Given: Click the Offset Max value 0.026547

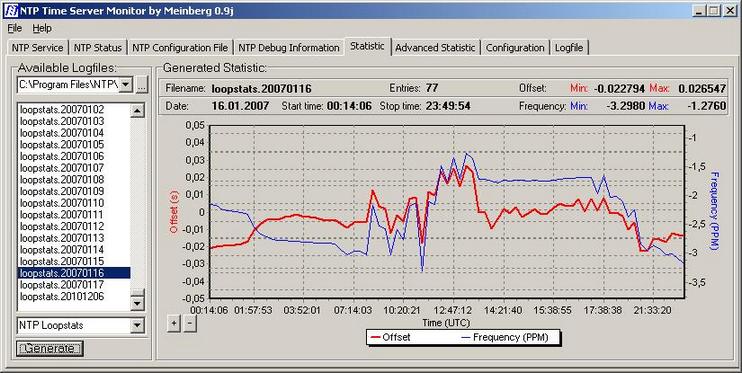Looking at the screenshot, I should point(702,89).
